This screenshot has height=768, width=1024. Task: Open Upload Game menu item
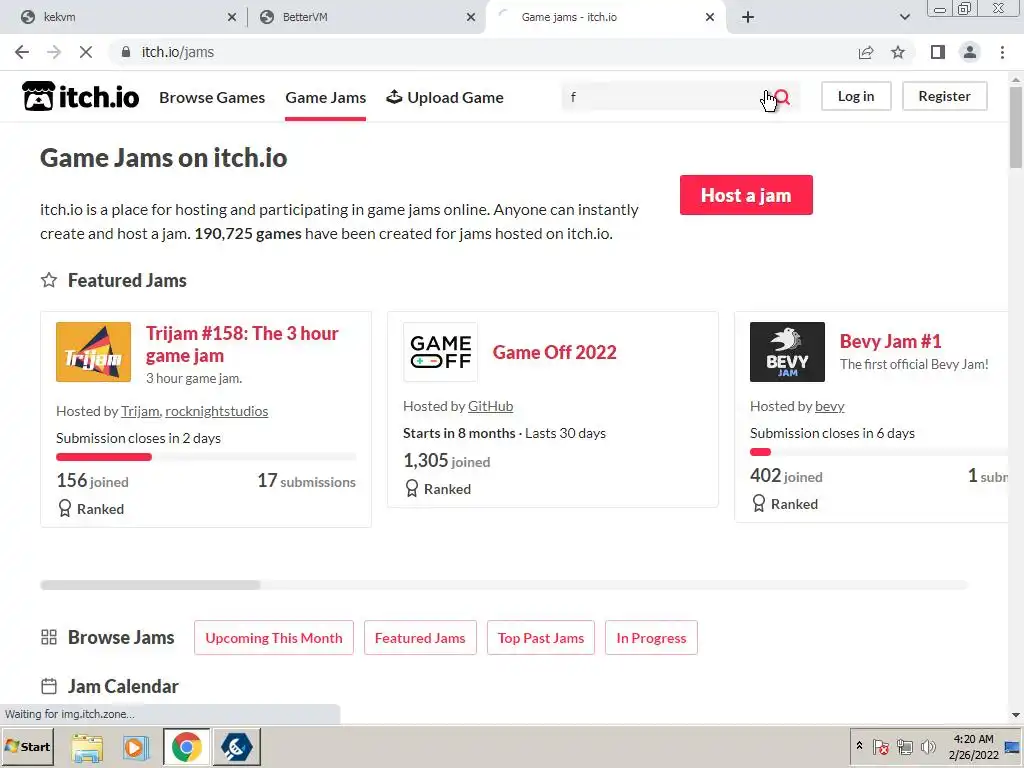pos(445,97)
